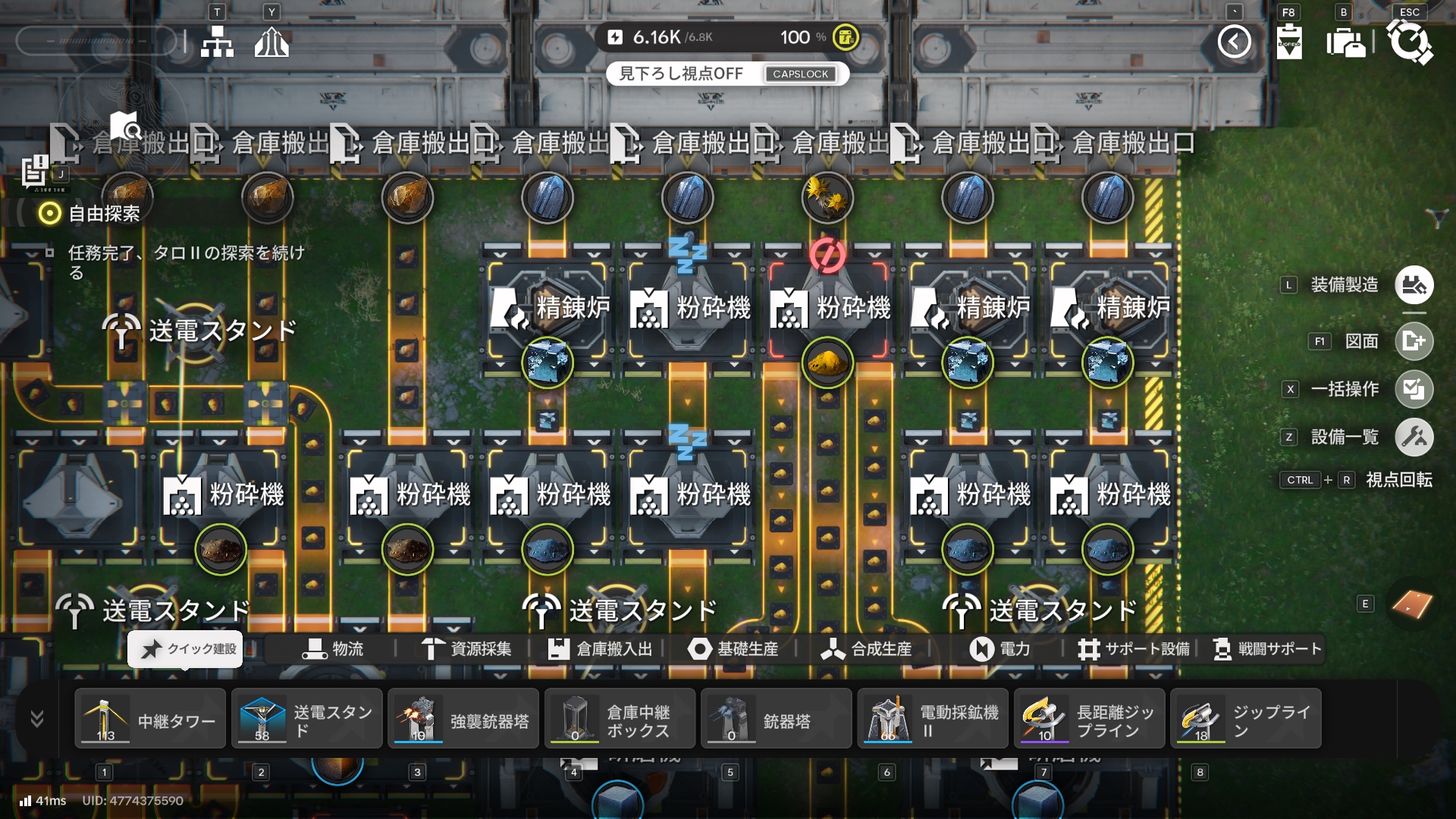Choose 電動採鉱機 II from quick build

click(x=933, y=719)
